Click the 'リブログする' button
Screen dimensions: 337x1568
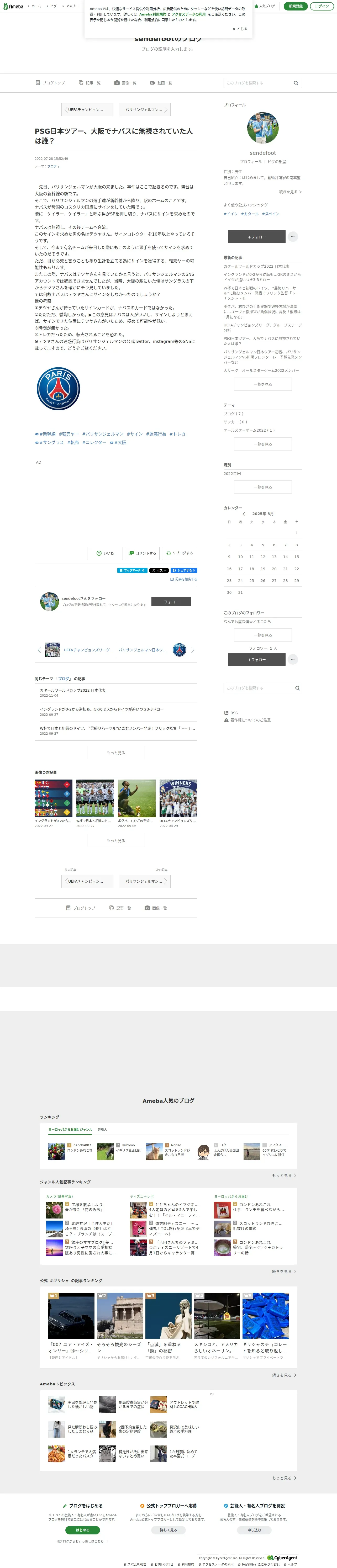click(x=180, y=553)
